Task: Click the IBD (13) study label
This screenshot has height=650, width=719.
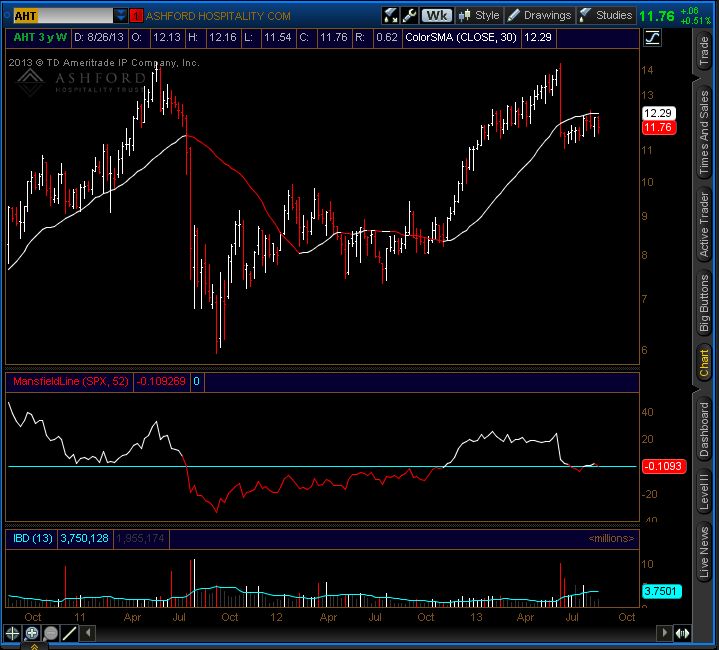Action: 33,538
